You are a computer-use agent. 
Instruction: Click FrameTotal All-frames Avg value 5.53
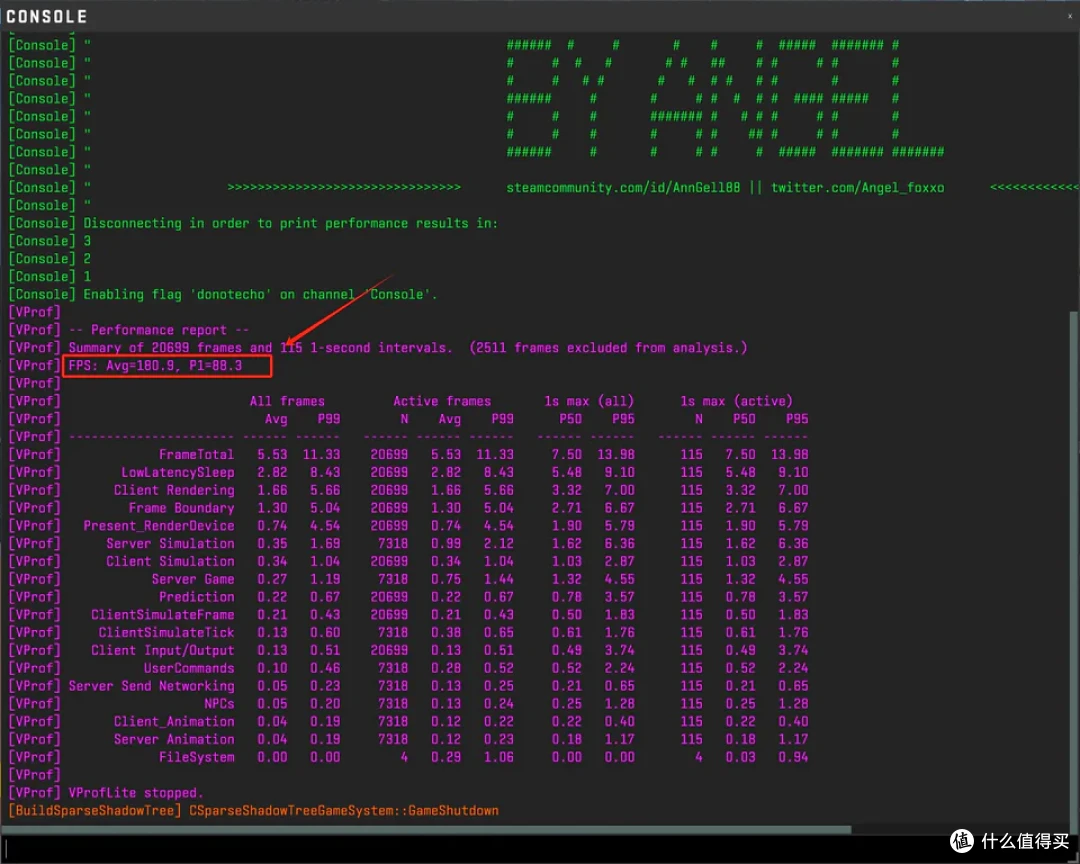click(273, 455)
